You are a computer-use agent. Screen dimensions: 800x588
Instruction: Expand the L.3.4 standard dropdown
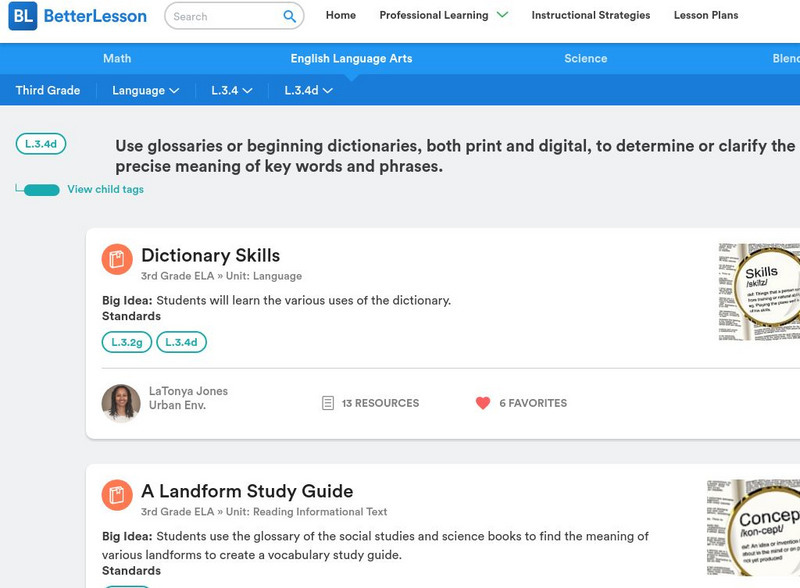pyautogui.click(x=231, y=90)
